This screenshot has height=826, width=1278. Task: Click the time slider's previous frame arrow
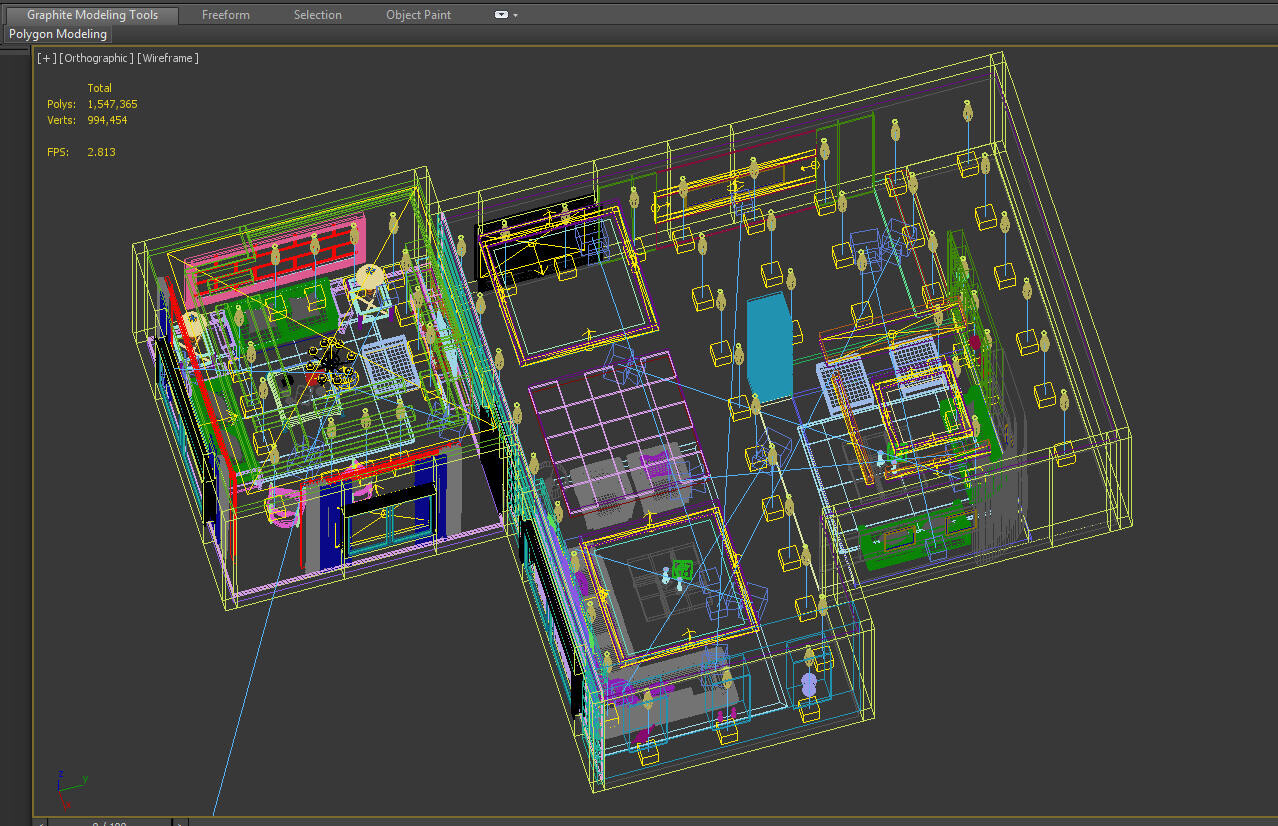[40, 822]
